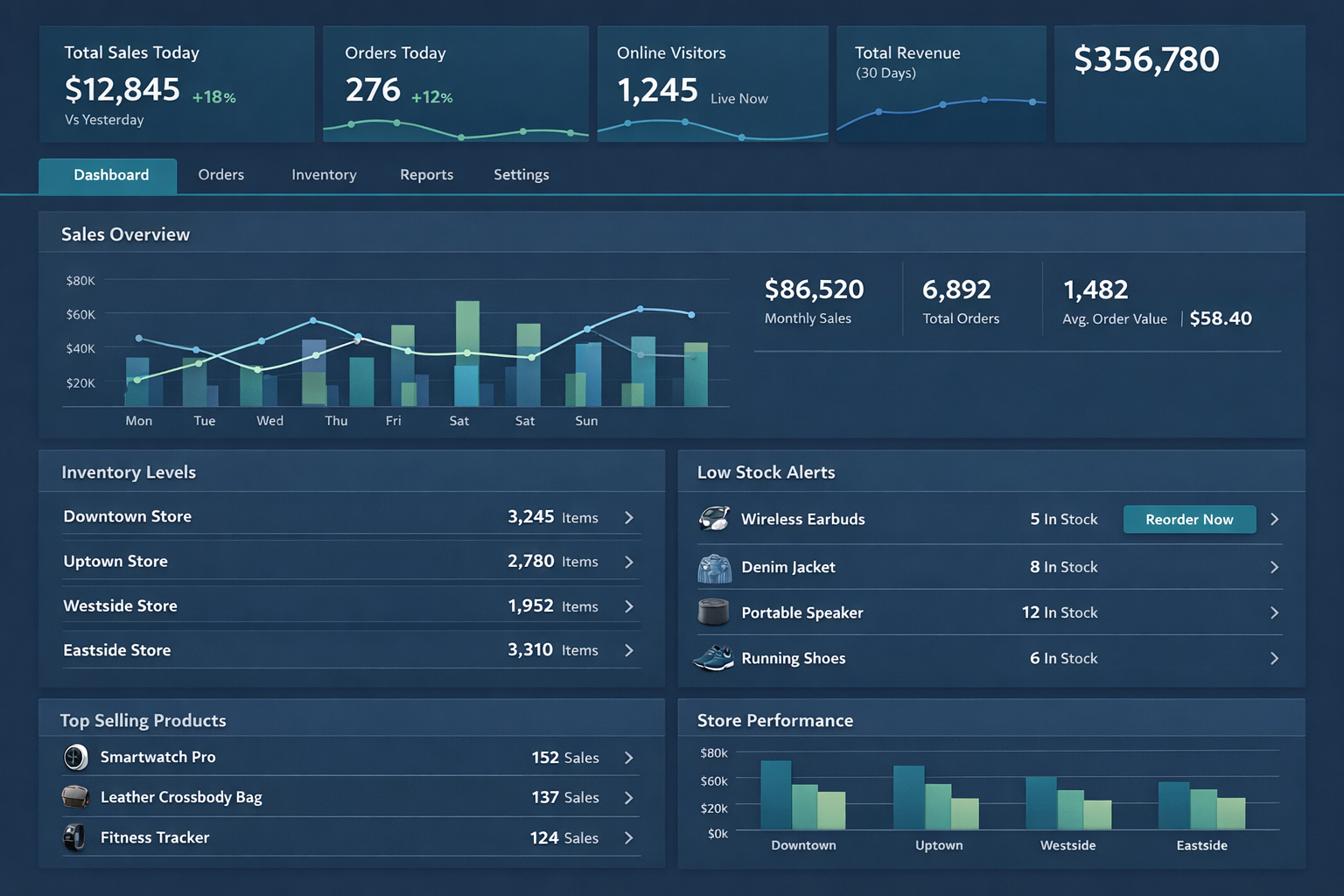The image size is (1344, 896).
Task: Click the Downtown bar group in Store Performance
Action: (802, 798)
